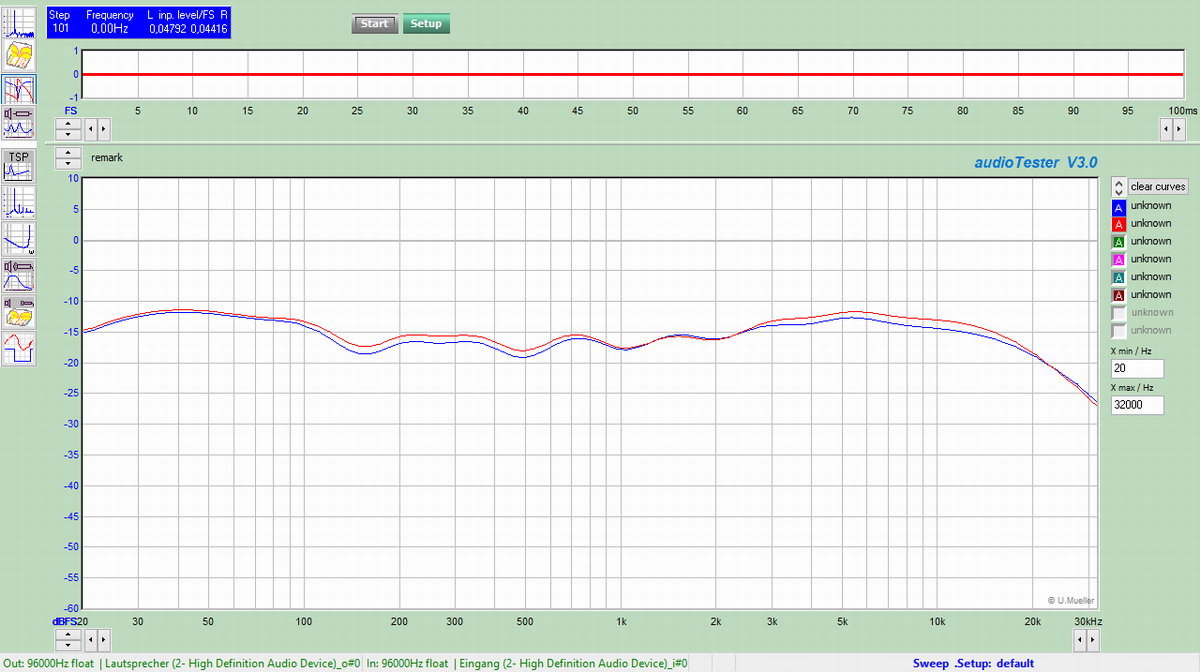Click the up-down spinner beside clear curves

point(1118,187)
